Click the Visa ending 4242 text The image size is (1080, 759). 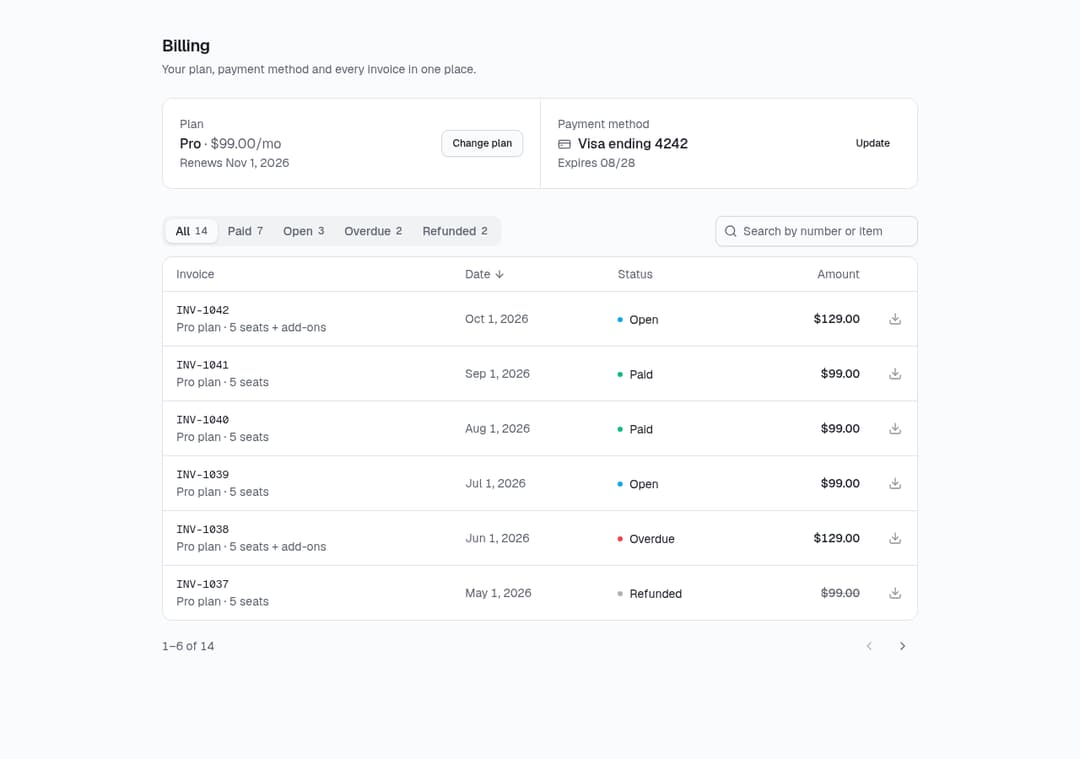pyautogui.click(x=632, y=143)
